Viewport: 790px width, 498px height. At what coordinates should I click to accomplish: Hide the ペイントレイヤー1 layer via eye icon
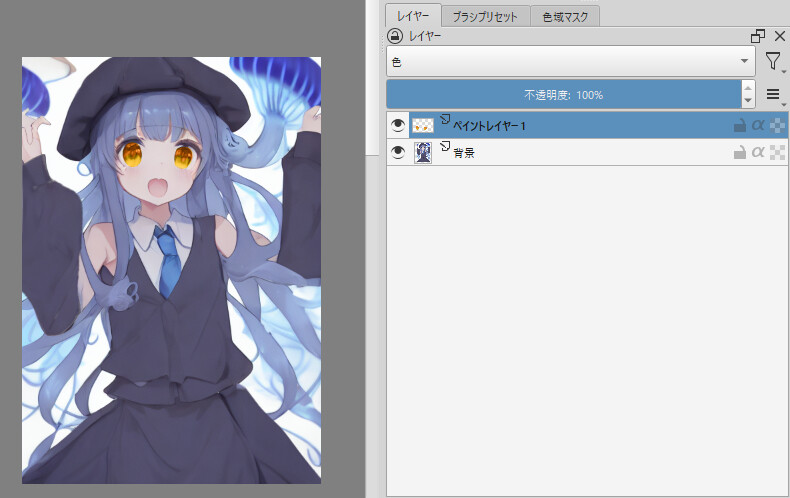pyautogui.click(x=398, y=125)
